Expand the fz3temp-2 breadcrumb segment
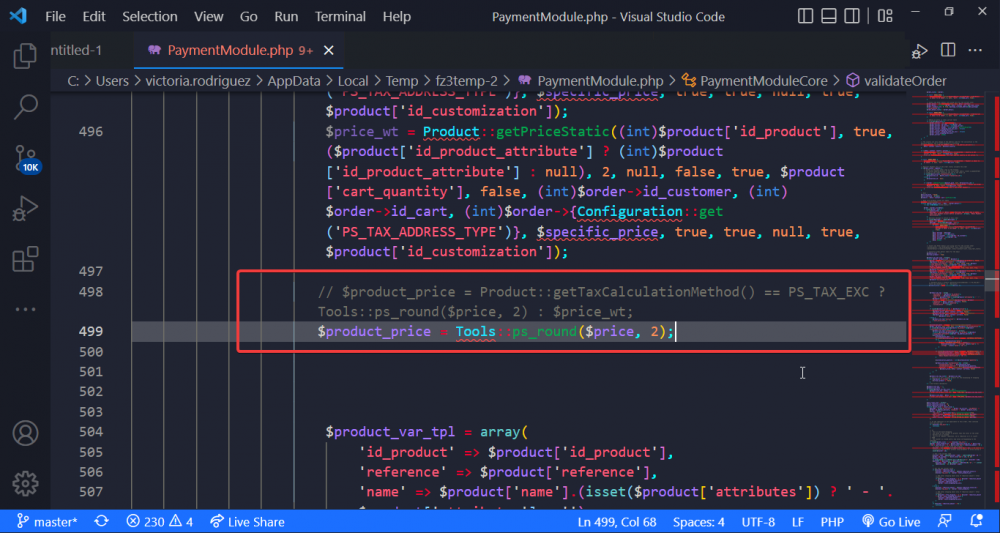Viewport: 1000px width, 533px height. 466,81
